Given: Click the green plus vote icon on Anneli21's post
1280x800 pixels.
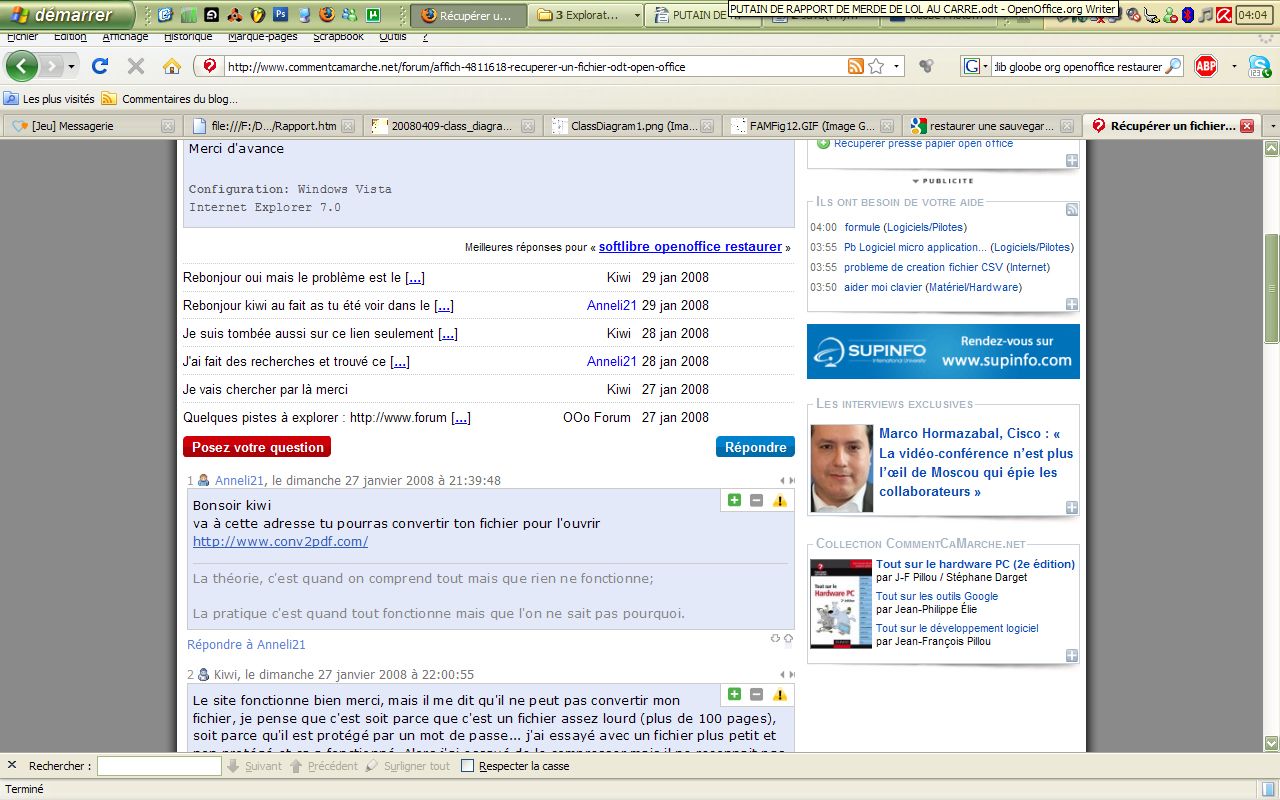Looking at the screenshot, I should [734, 500].
